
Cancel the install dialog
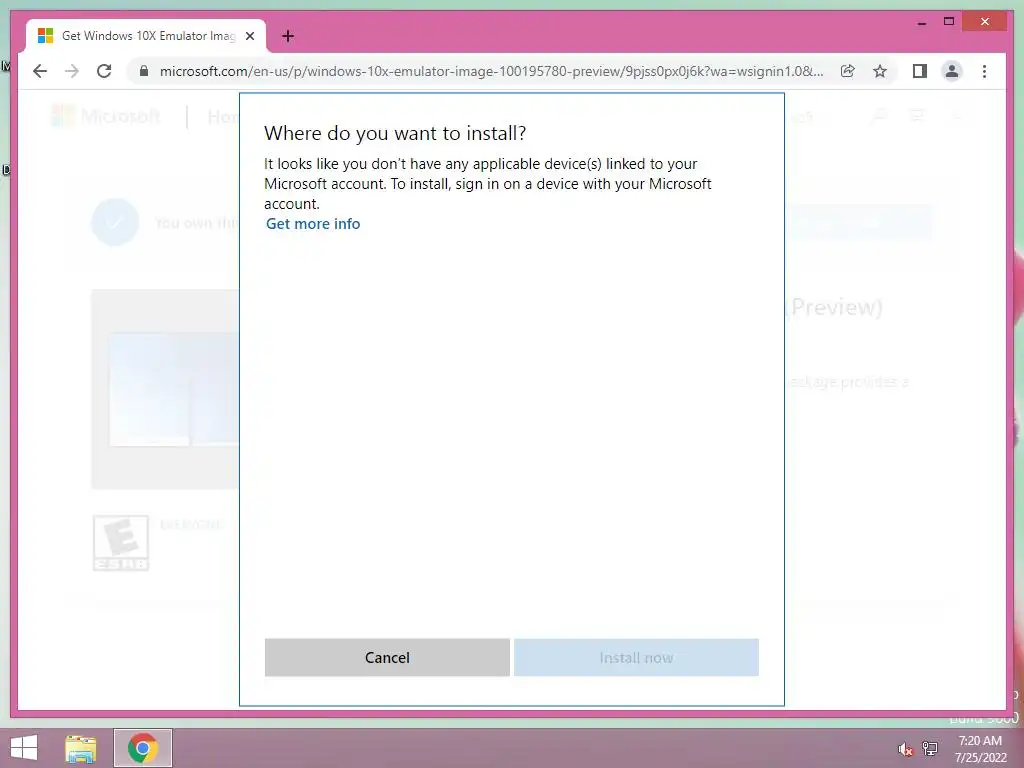coord(387,658)
